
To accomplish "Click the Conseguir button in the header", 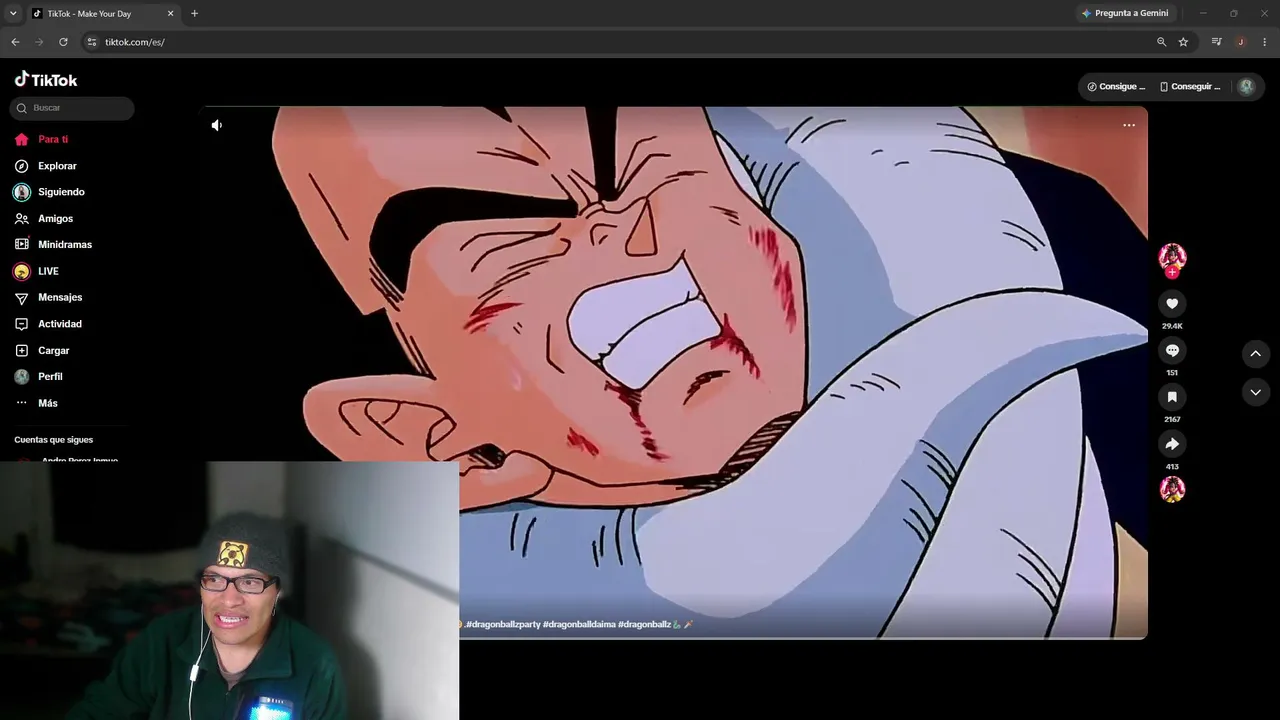I will (x=1190, y=87).
